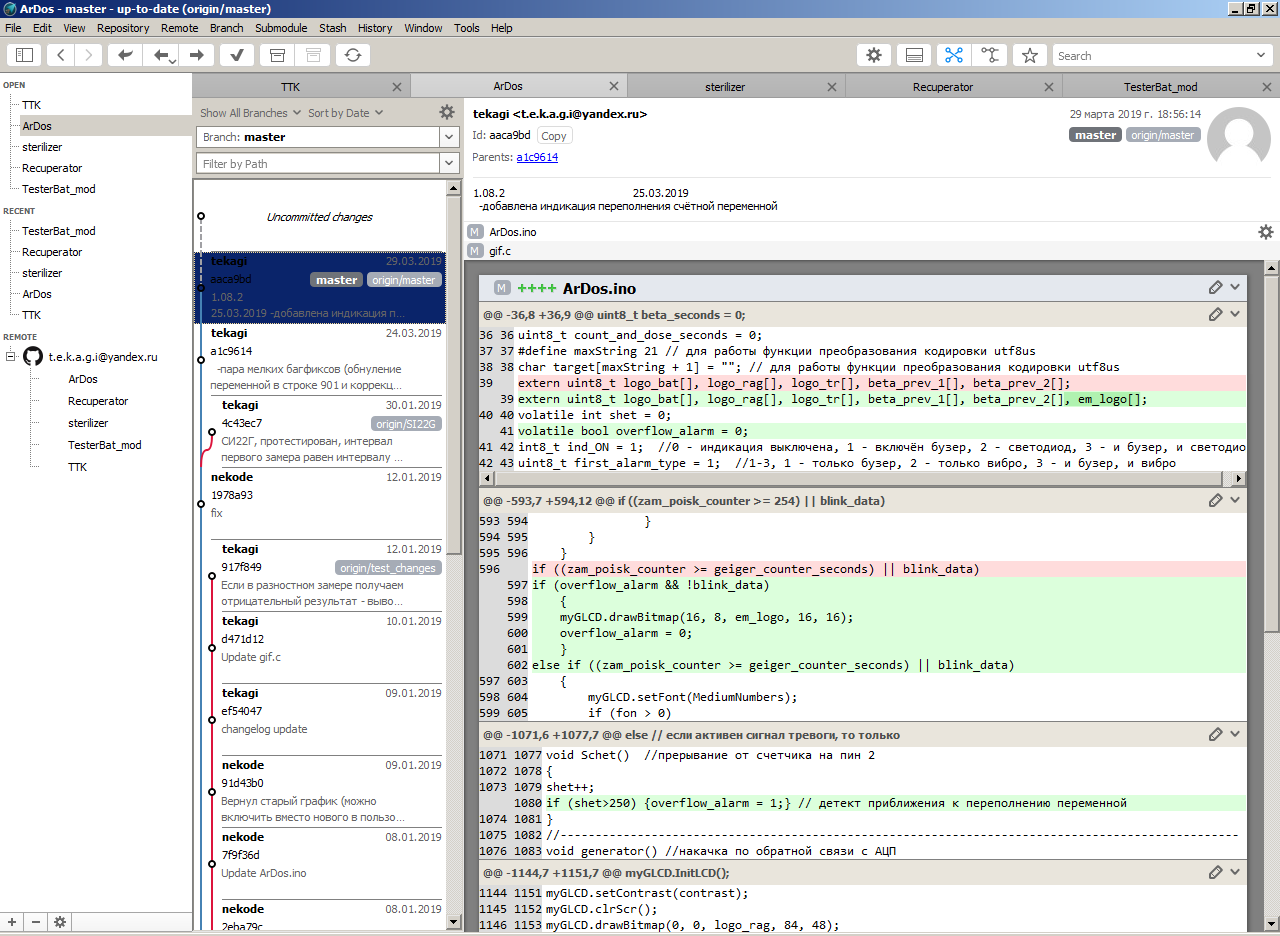Toggle the log panel view button
1280x936 pixels.
click(x=912, y=55)
